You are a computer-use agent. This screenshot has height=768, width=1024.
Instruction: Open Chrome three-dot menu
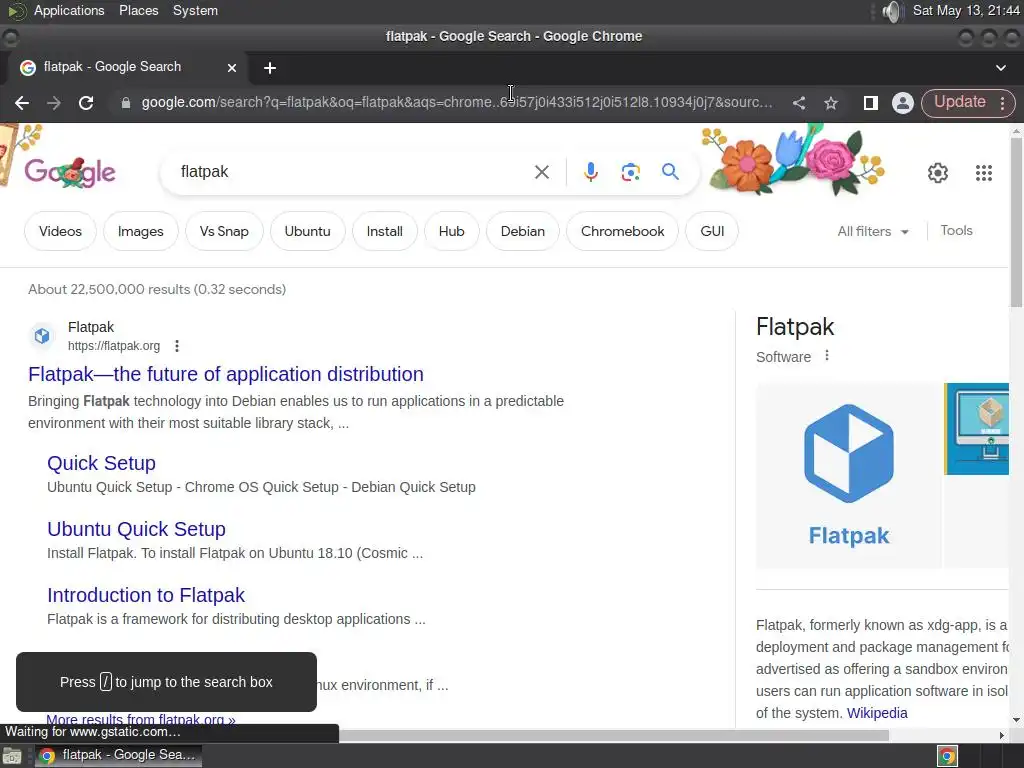click(x=1002, y=103)
